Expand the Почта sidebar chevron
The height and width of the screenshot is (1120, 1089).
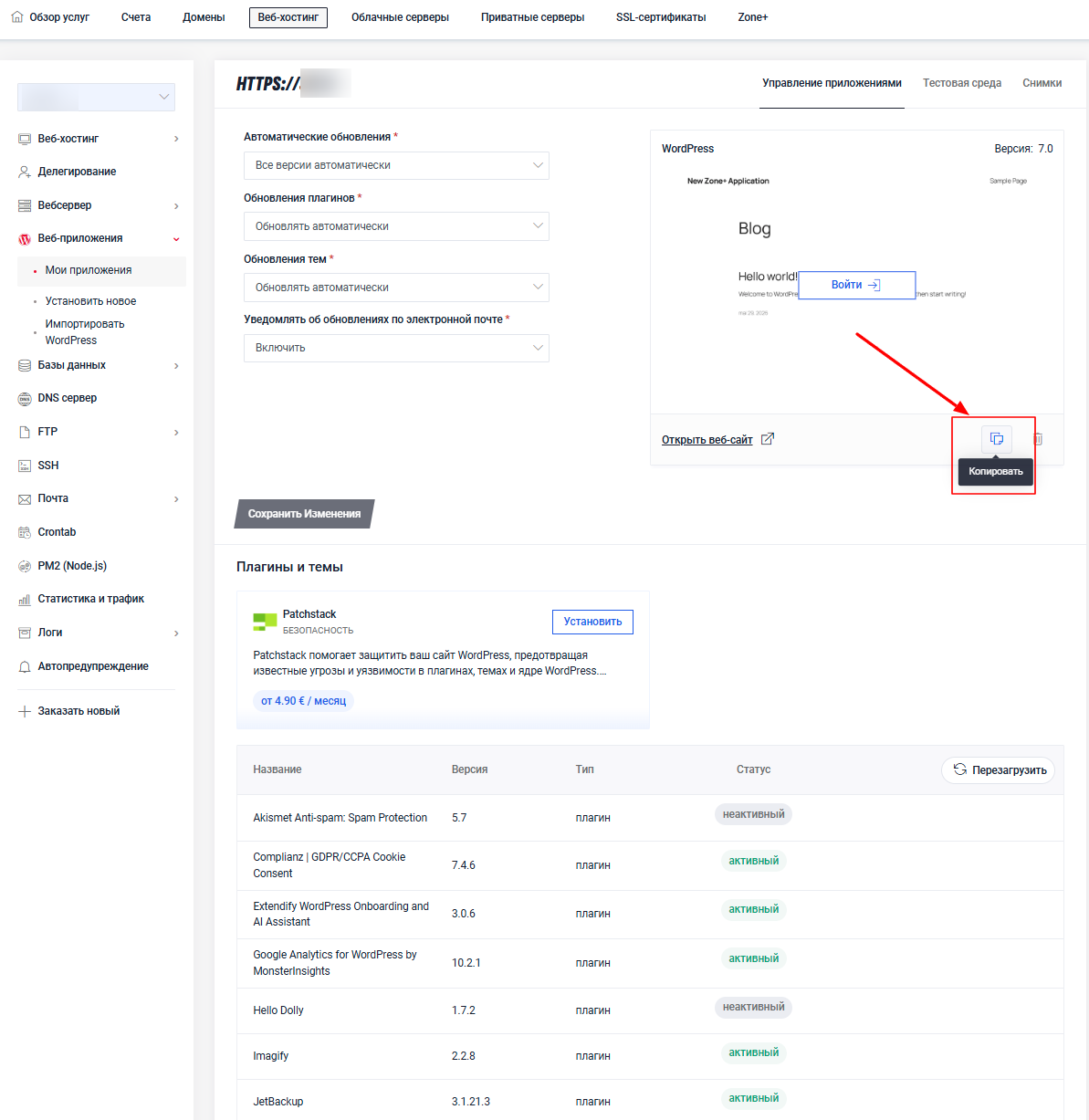pyautogui.click(x=176, y=499)
